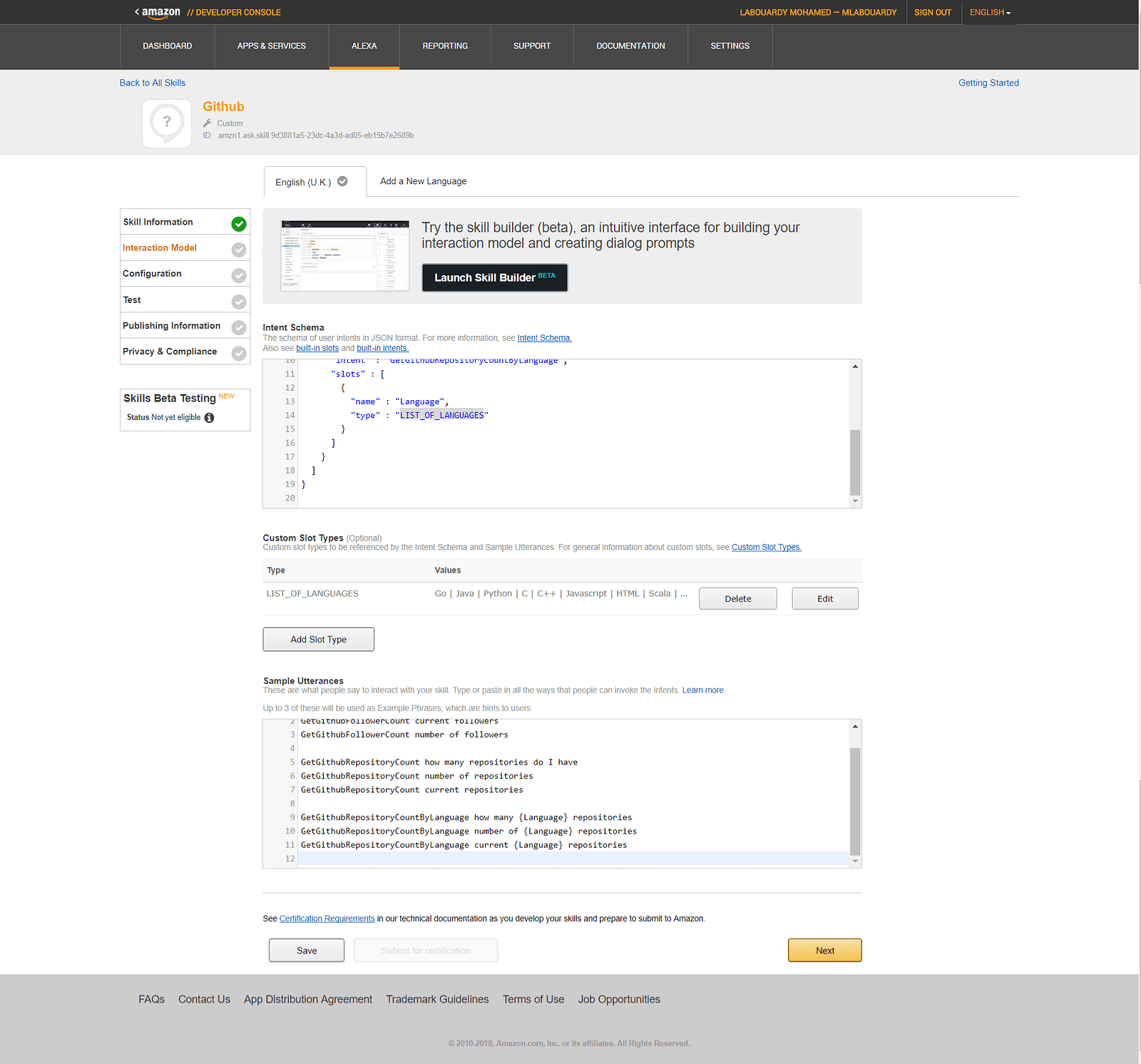The height and width of the screenshot is (1064, 1141).
Task: Open the Custom Slot Types help link
Action: pyautogui.click(x=767, y=548)
